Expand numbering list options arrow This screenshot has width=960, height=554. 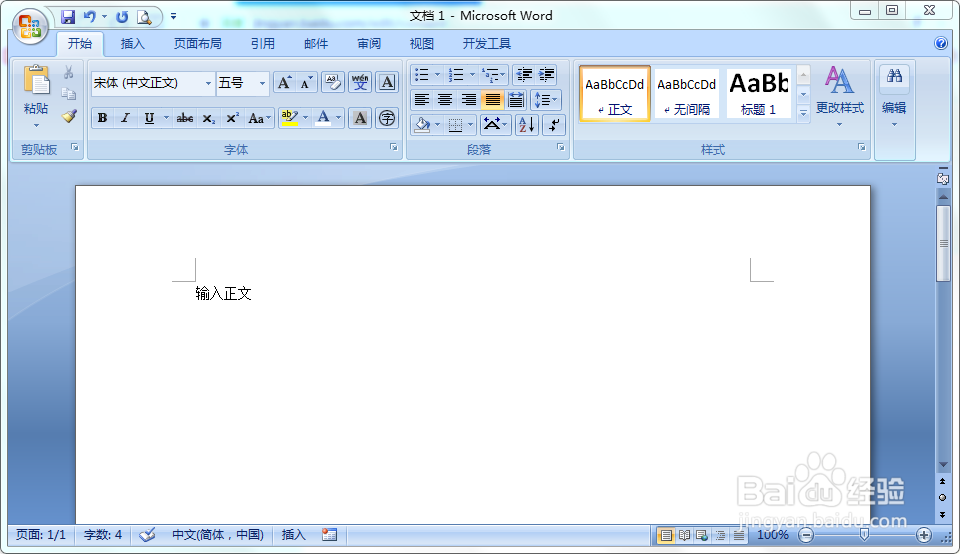[x=472, y=75]
